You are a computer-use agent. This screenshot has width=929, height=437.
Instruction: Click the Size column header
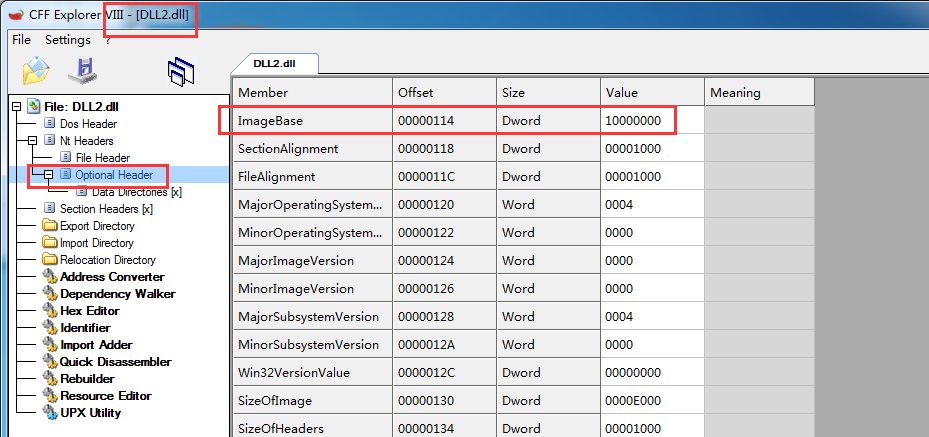548,92
